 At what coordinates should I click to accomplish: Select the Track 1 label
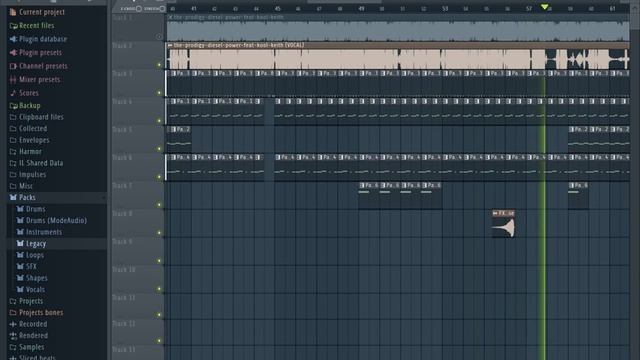122,18
